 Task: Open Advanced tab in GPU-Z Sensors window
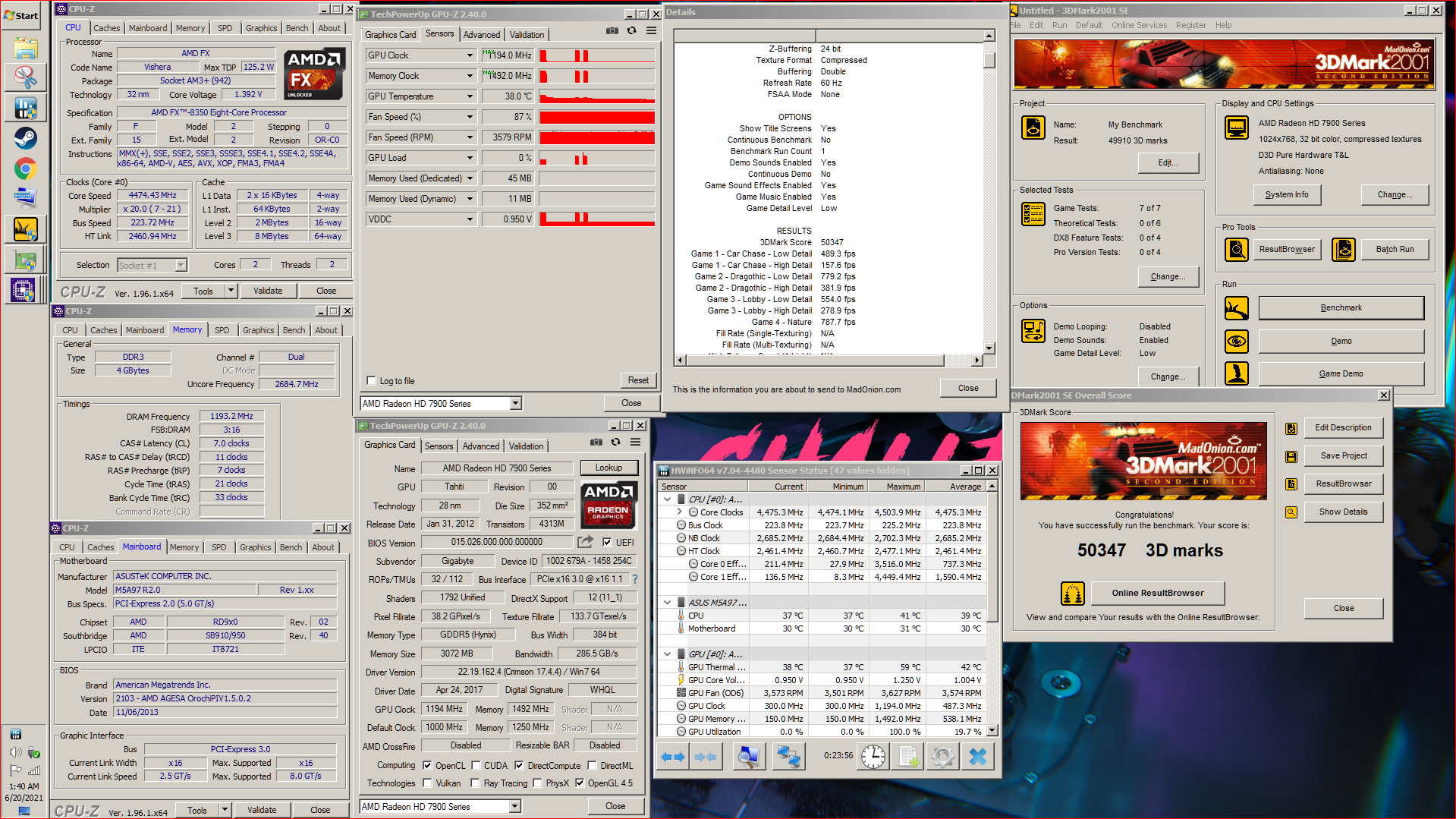pos(481,35)
